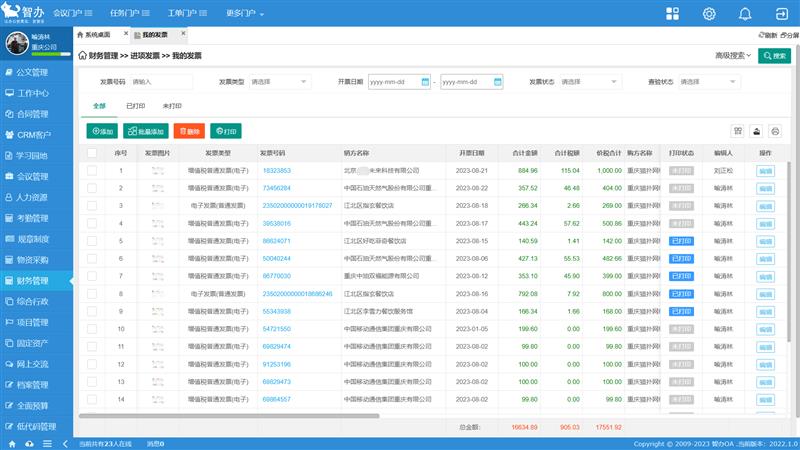Image resolution: width=800 pixels, height=450 pixels.
Task: Click the horizontal scrollbar below the table
Action: click(400, 415)
